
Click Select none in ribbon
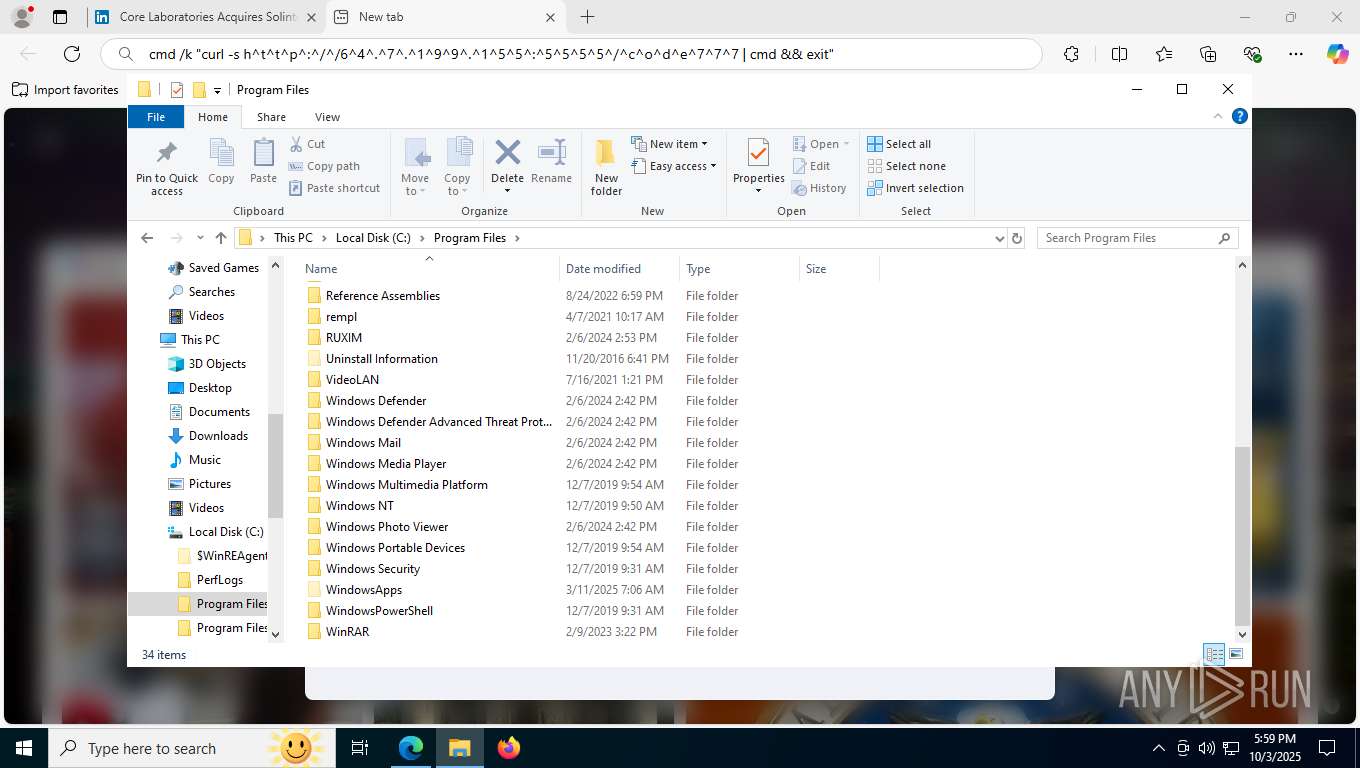(906, 166)
